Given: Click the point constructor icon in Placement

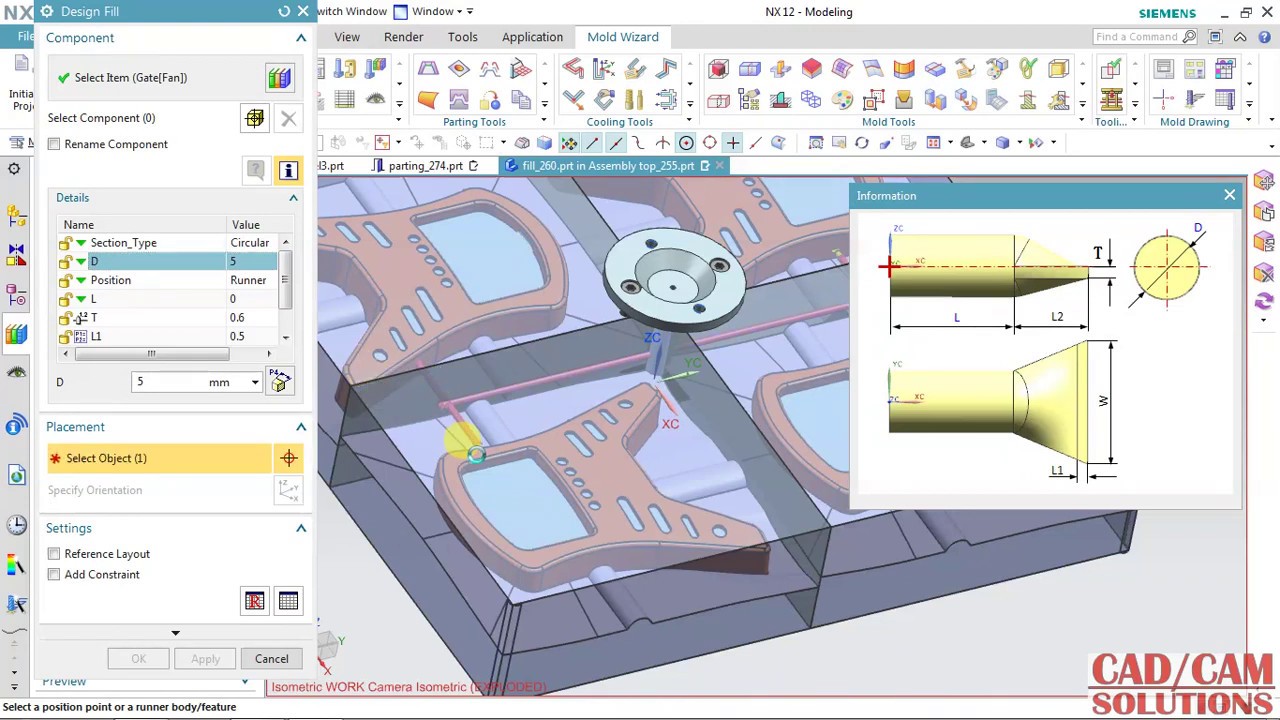Looking at the screenshot, I should [x=289, y=458].
